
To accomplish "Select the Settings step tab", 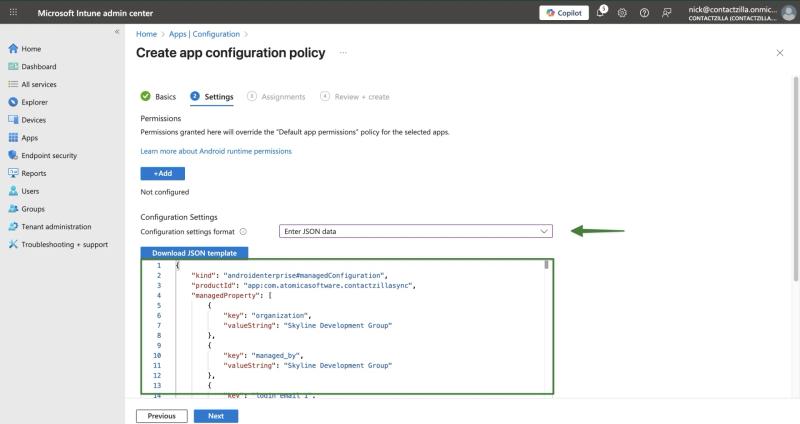I will pos(212,96).
